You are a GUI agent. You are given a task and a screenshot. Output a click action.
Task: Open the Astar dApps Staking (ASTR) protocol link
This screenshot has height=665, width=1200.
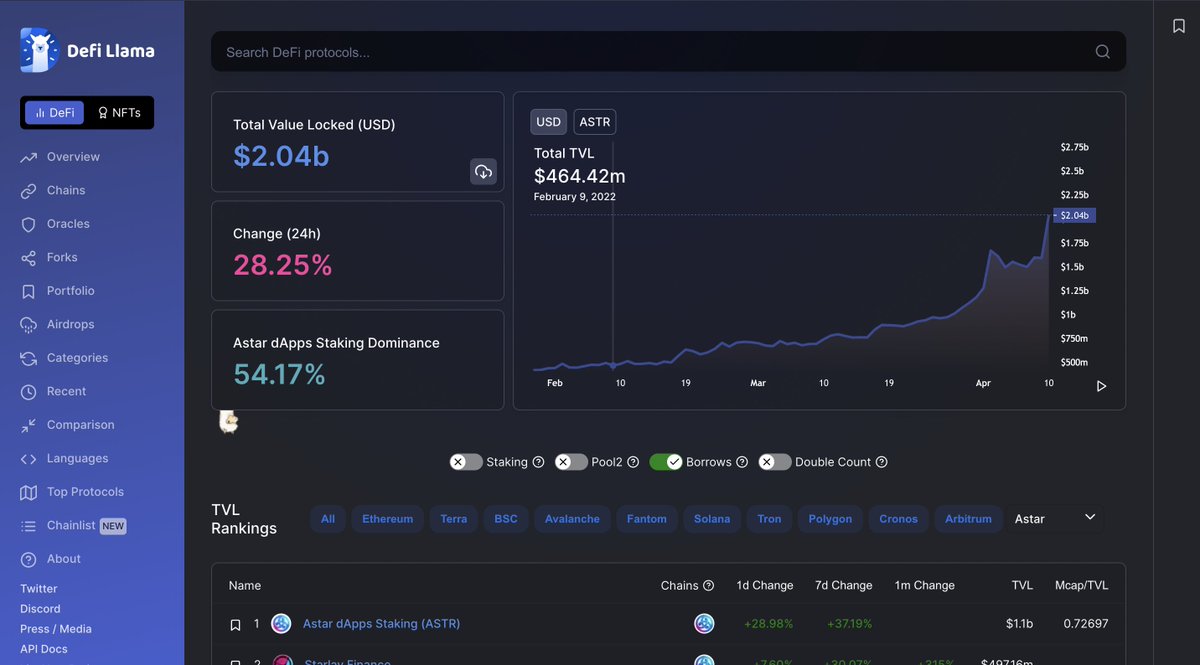point(381,624)
